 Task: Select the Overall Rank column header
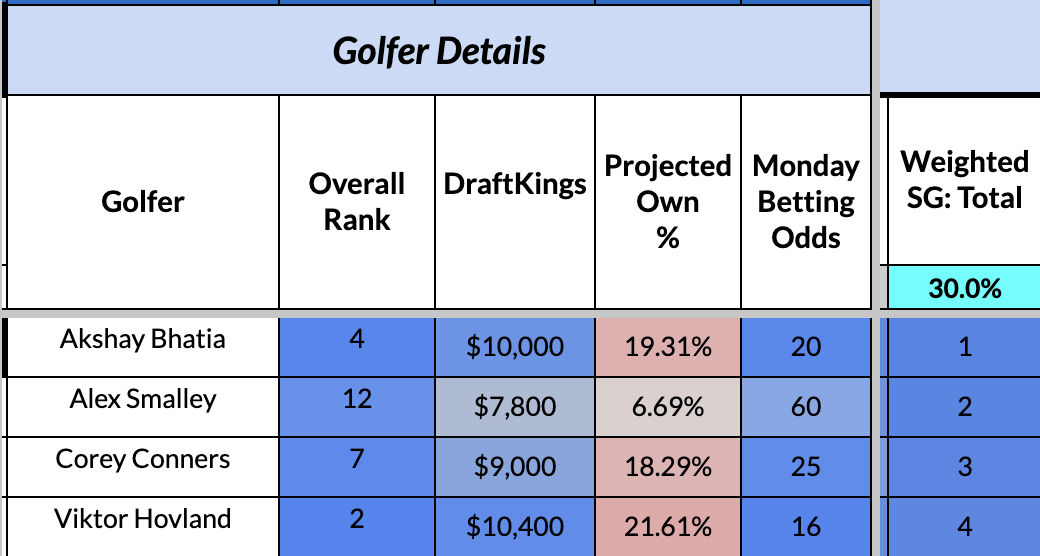357,202
